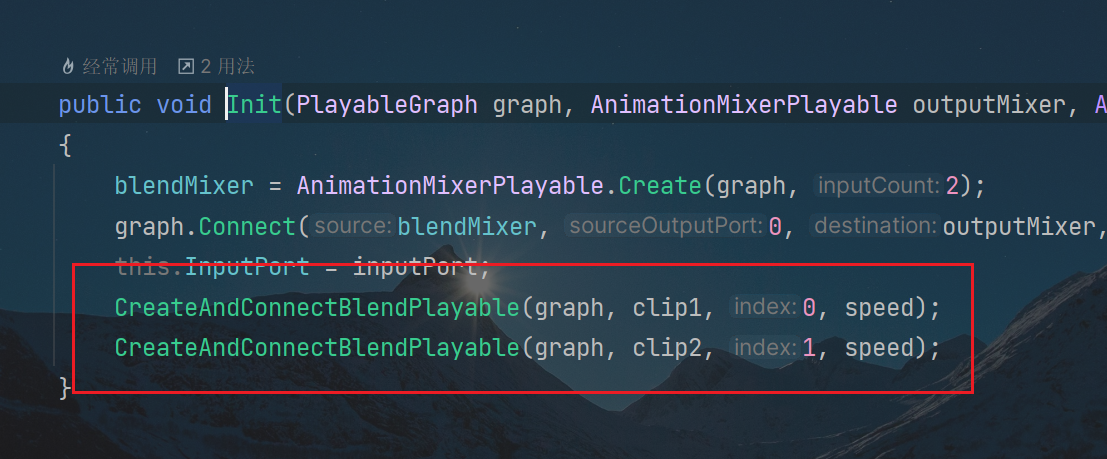
Task: Click the second CreateAndConnectBlendPlayable call
Action: point(317,347)
